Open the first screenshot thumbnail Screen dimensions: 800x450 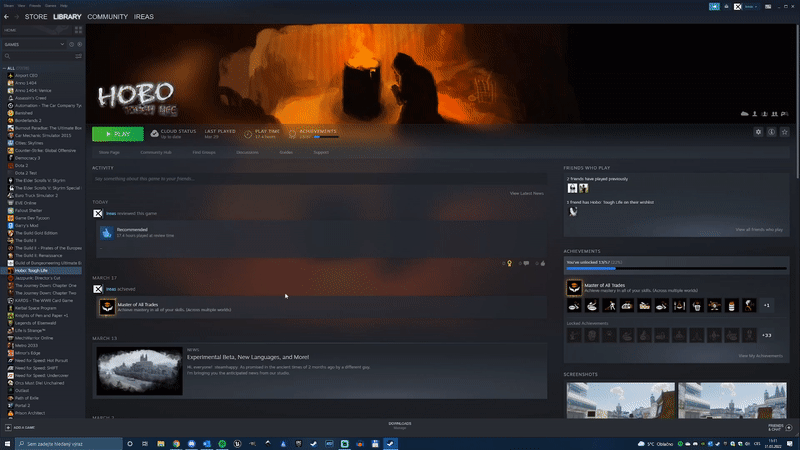620,401
